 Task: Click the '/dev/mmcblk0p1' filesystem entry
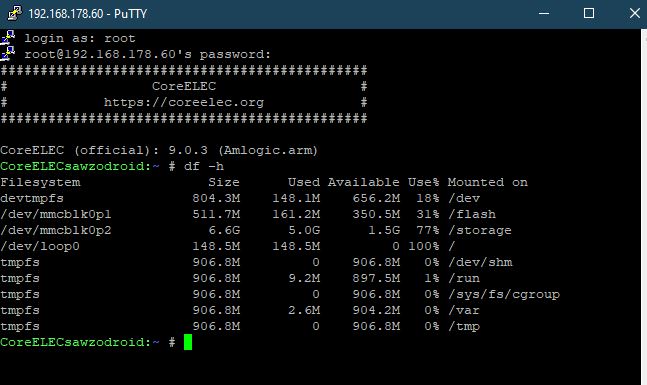tap(56, 215)
